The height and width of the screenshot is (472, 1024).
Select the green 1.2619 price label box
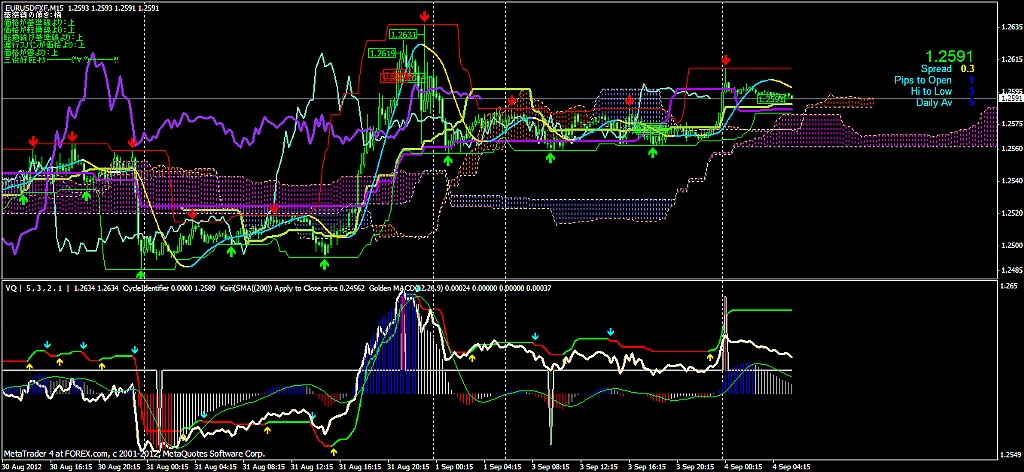[381, 53]
